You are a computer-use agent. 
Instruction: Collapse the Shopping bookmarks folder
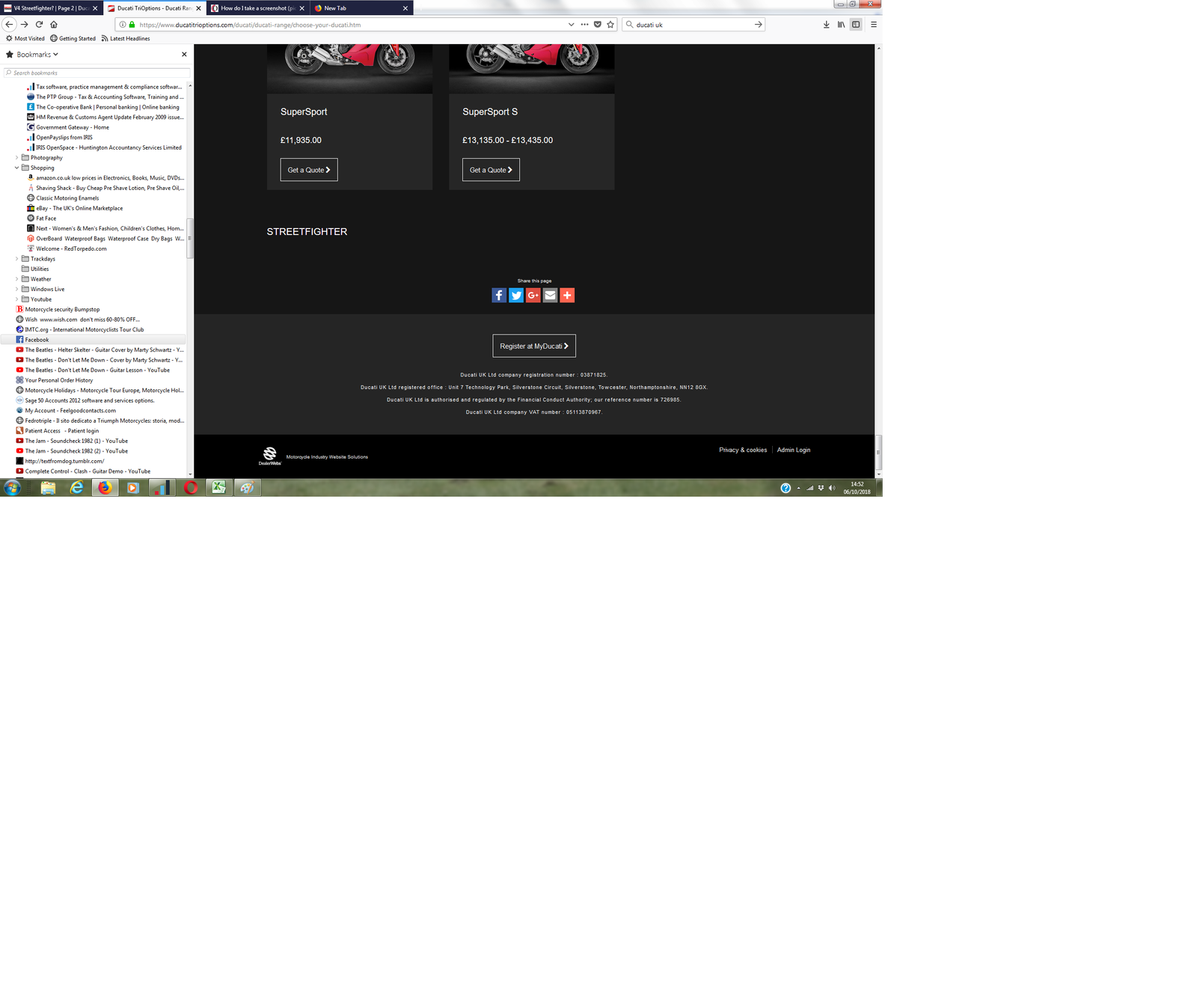(x=17, y=168)
